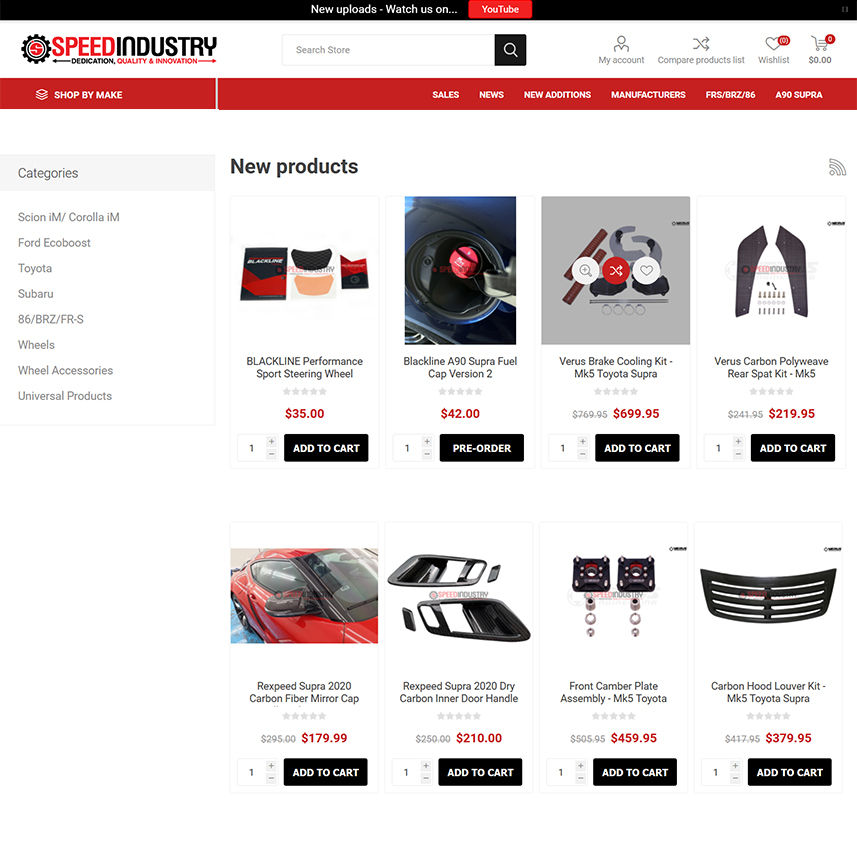Open Rexpeed Carbon Fiber Mirror Cap thumbnail
The image size is (857, 855).
click(x=304, y=596)
